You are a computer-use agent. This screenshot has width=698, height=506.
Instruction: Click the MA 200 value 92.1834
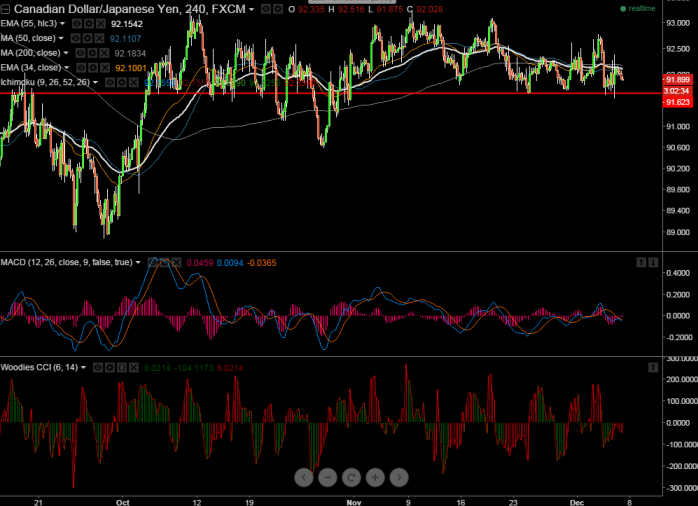[130, 53]
